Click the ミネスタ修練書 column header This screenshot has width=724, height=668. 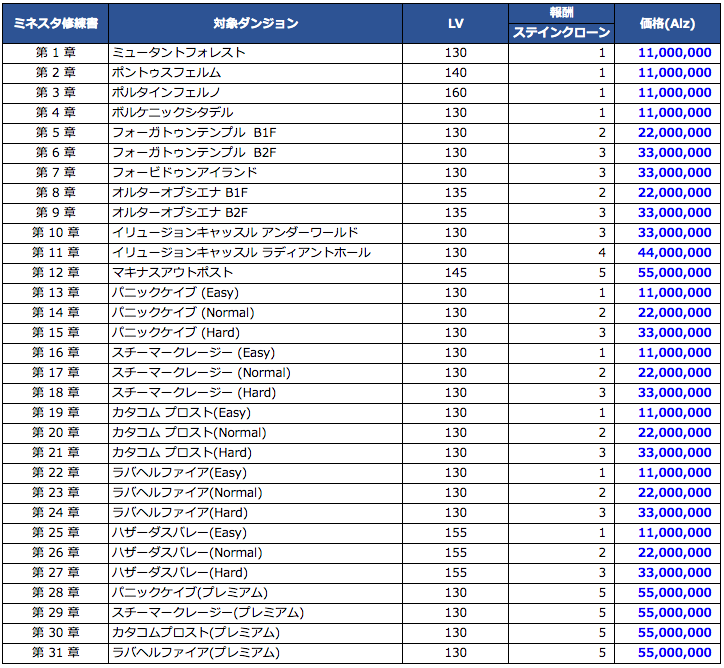pyautogui.click(x=55, y=24)
